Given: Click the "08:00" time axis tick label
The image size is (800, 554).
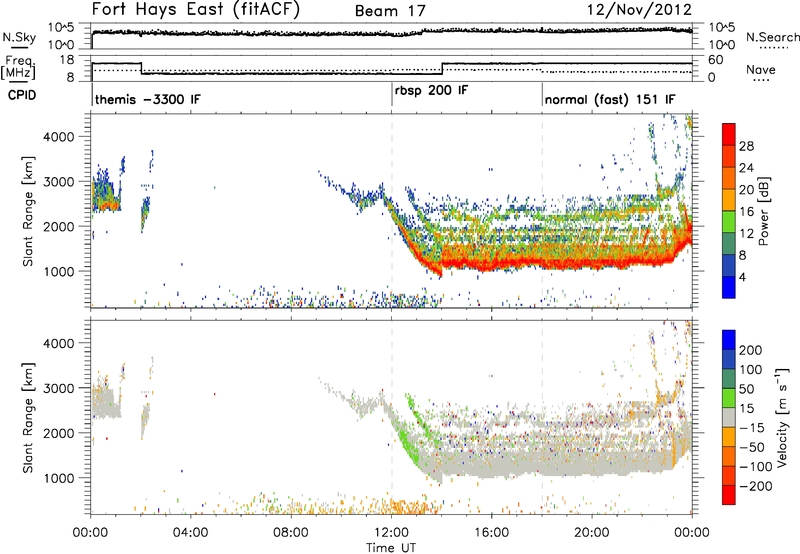Looking at the screenshot, I should (291, 532).
